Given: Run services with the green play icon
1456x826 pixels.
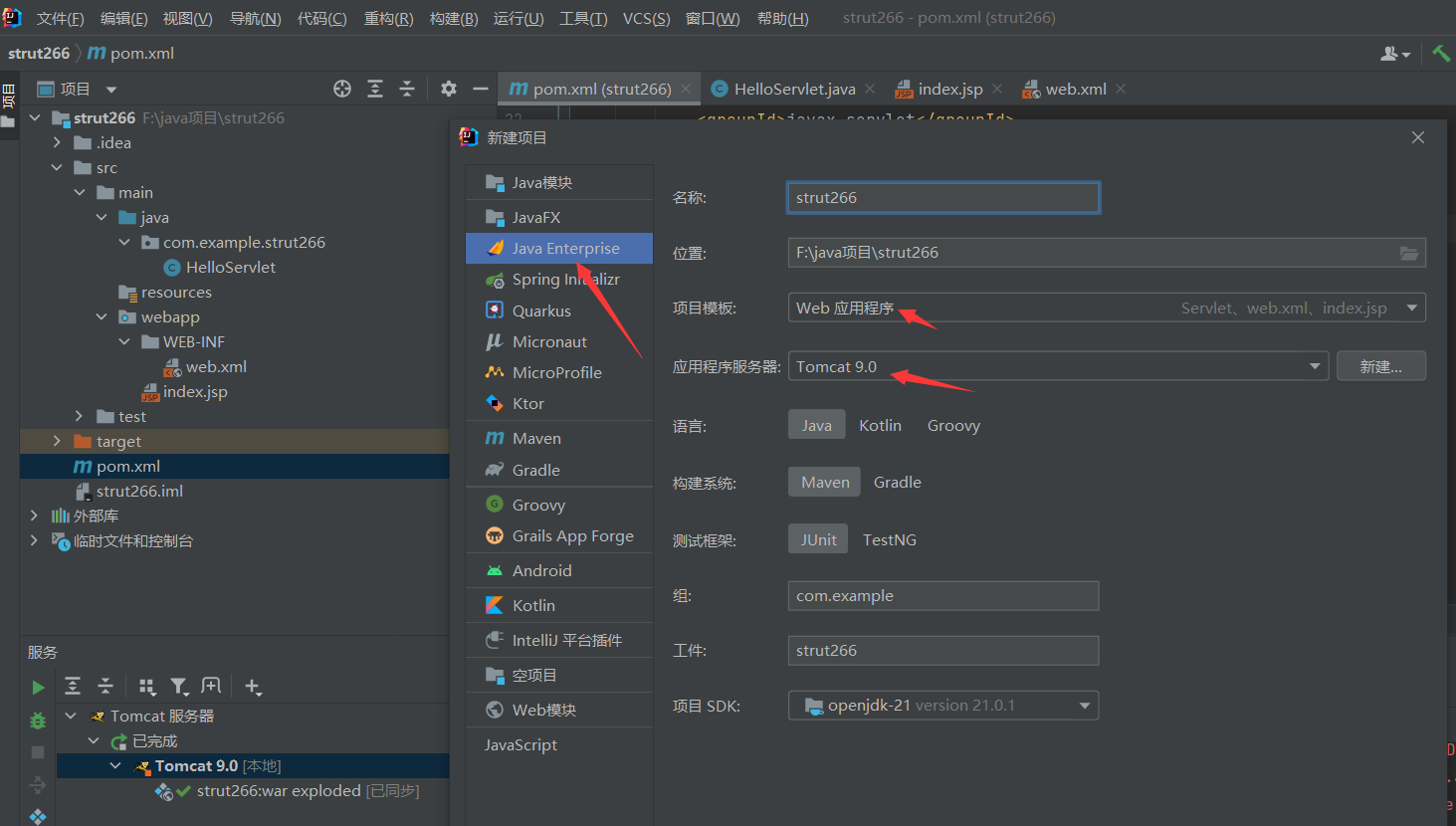Looking at the screenshot, I should 38,688.
